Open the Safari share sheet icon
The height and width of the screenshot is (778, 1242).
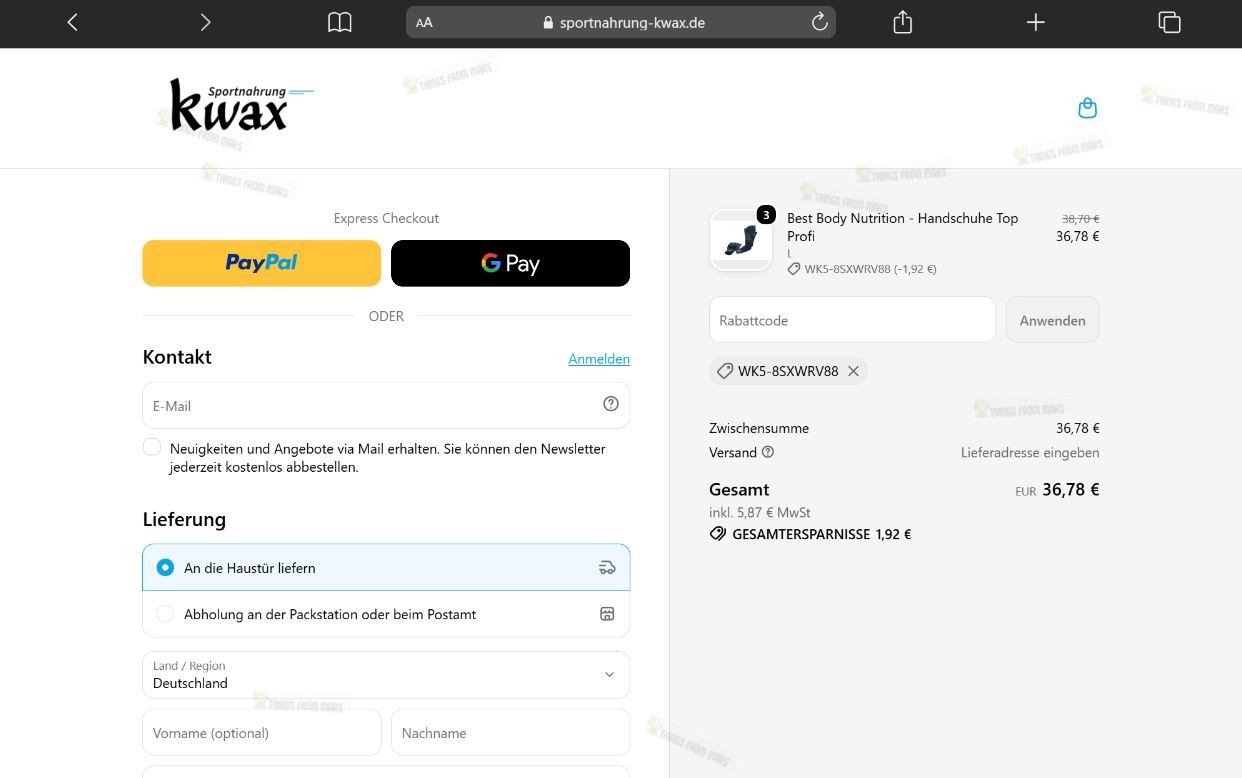point(903,22)
